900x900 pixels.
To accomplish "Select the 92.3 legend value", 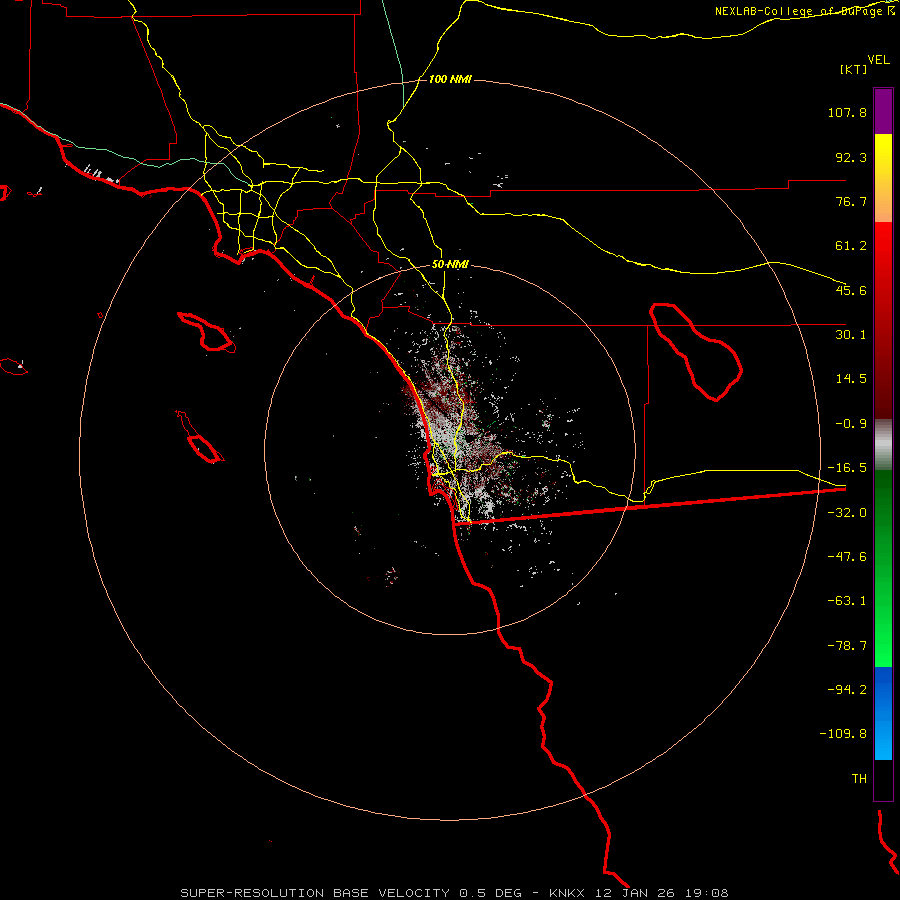I will [851, 157].
